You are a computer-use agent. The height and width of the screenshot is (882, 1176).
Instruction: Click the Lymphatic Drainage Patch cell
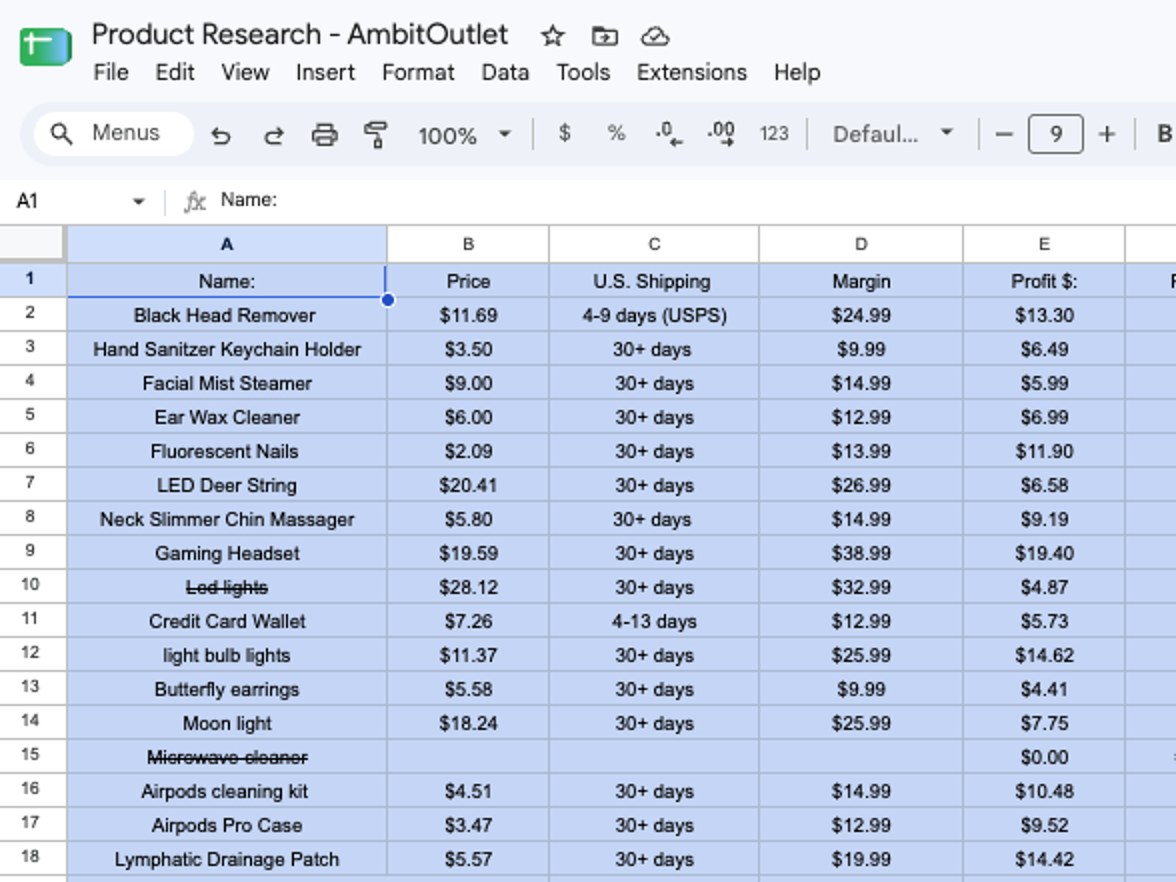click(x=226, y=859)
